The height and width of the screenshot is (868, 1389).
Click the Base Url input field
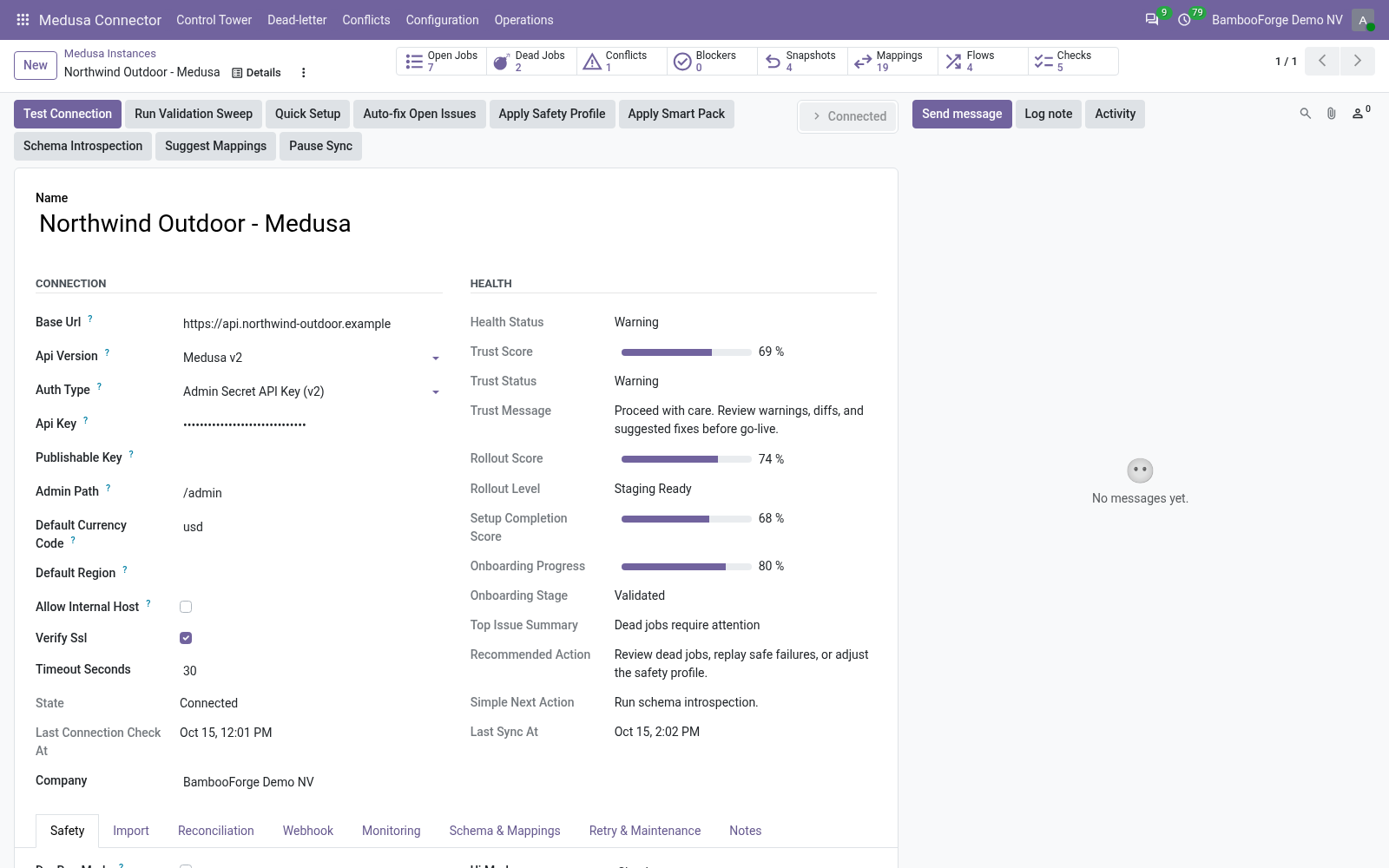point(312,324)
